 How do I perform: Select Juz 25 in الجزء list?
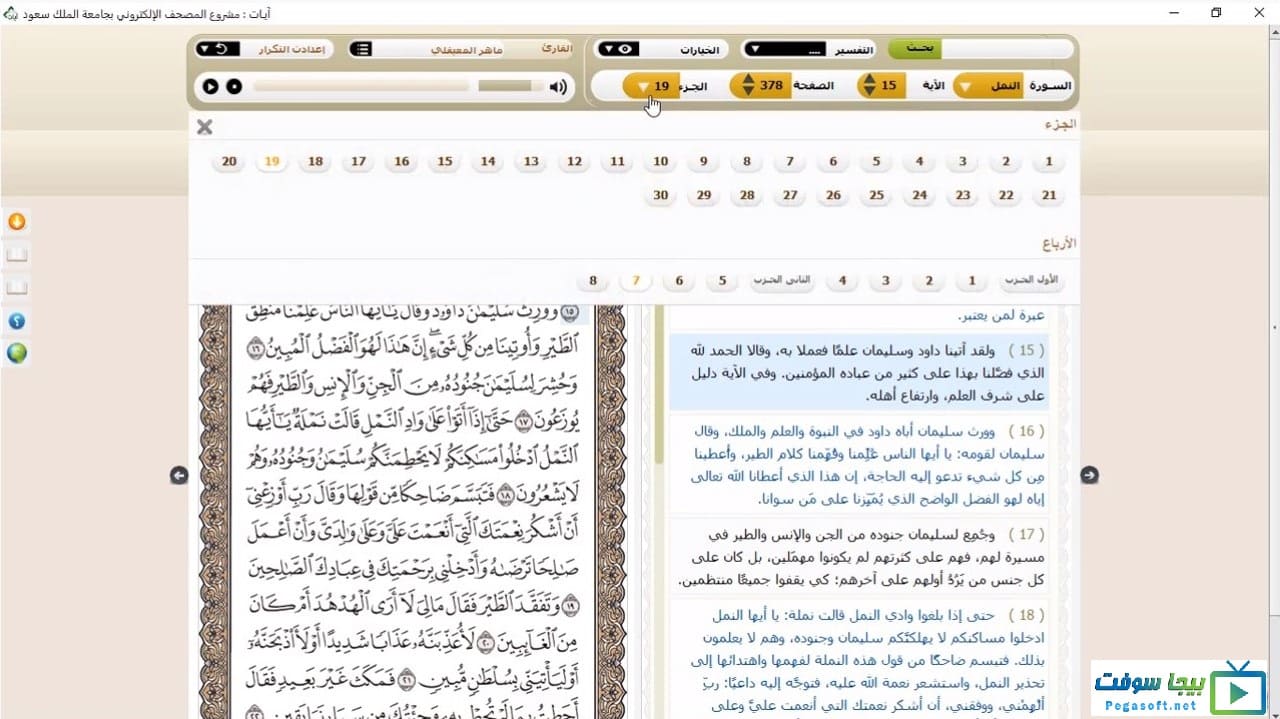coord(876,195)
